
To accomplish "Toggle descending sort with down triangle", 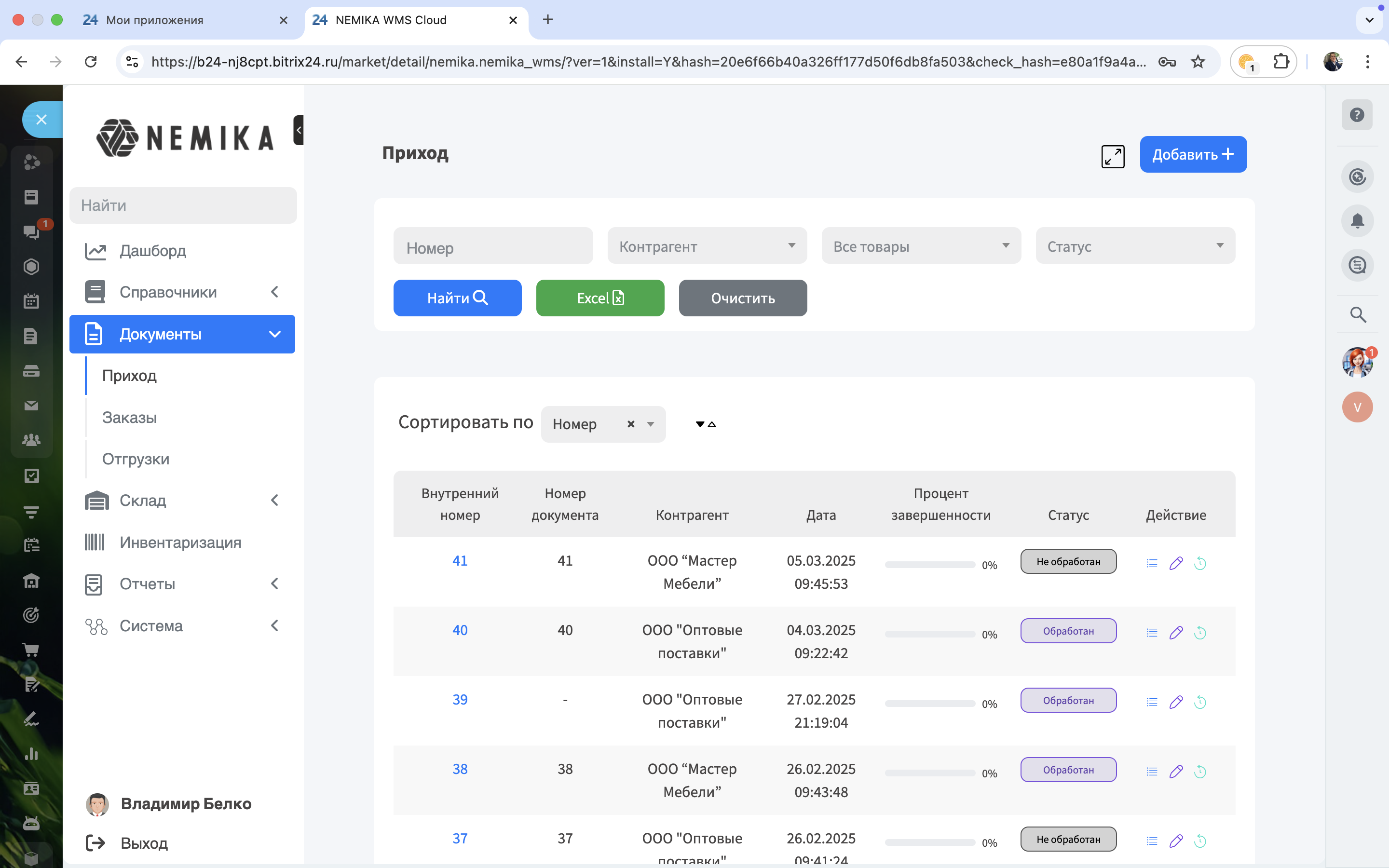I will (x=700, y=424).
